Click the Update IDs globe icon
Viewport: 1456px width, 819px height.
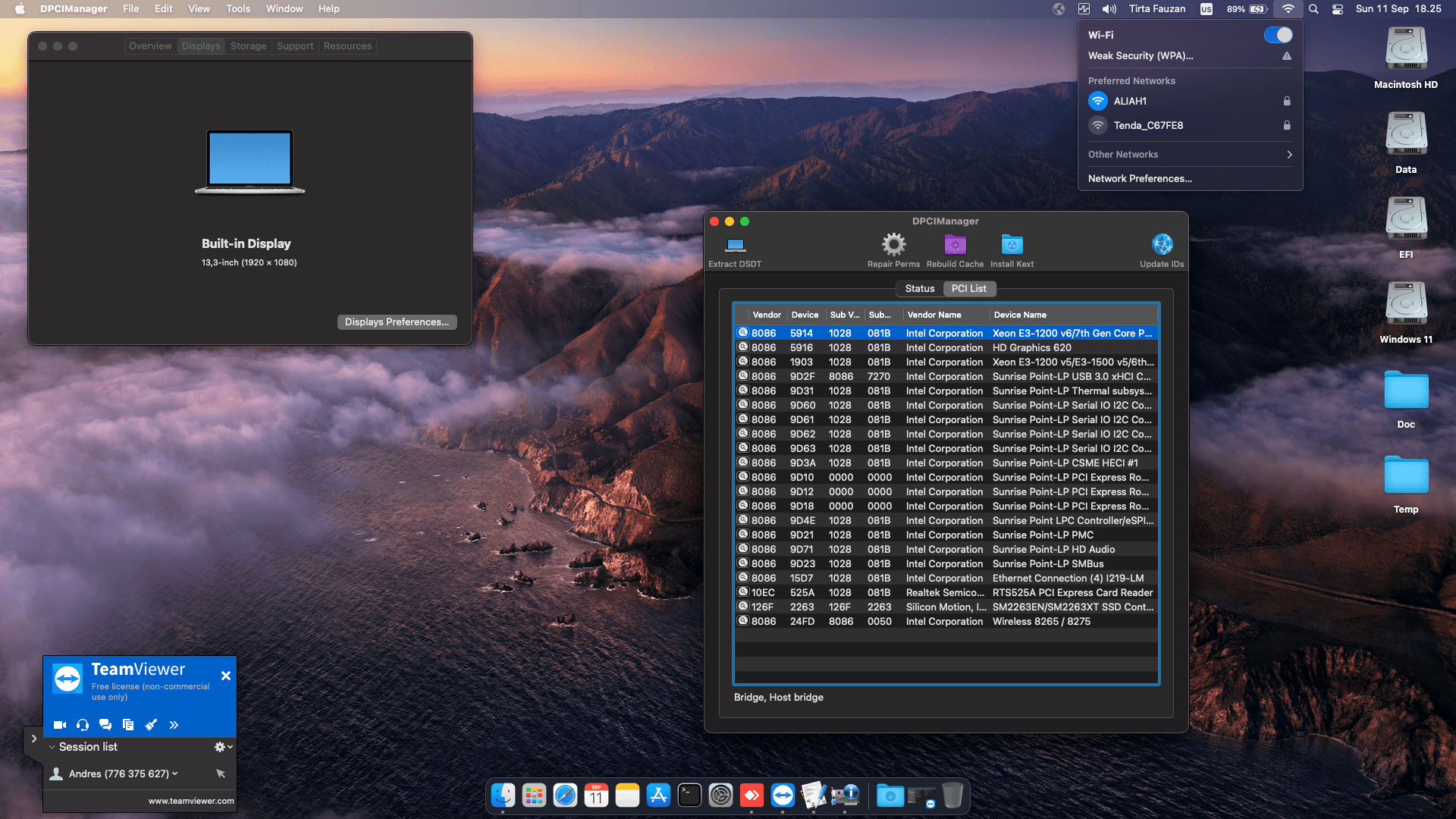pyautogui.click(x=1162, y=245)
